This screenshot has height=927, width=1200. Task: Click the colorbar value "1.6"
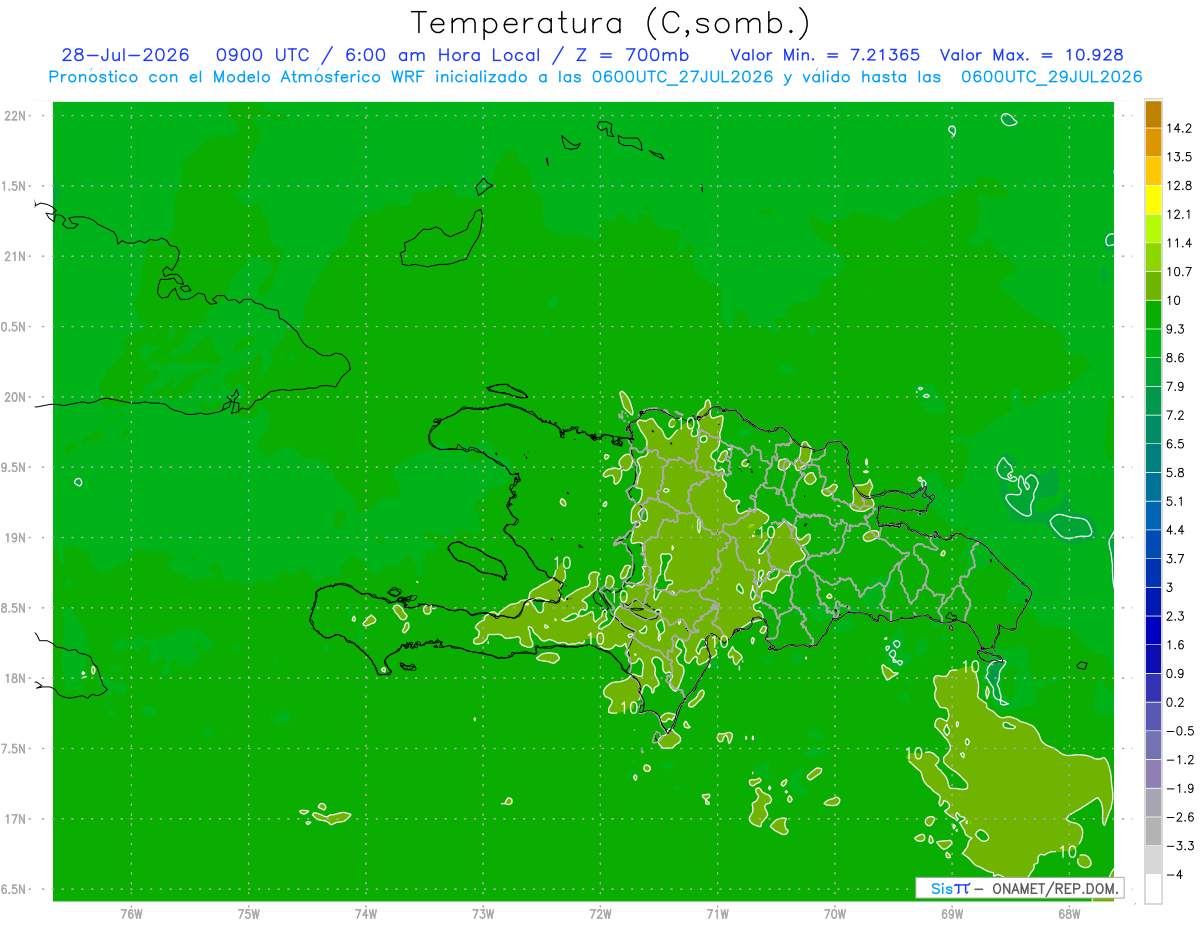point(1178,645)
